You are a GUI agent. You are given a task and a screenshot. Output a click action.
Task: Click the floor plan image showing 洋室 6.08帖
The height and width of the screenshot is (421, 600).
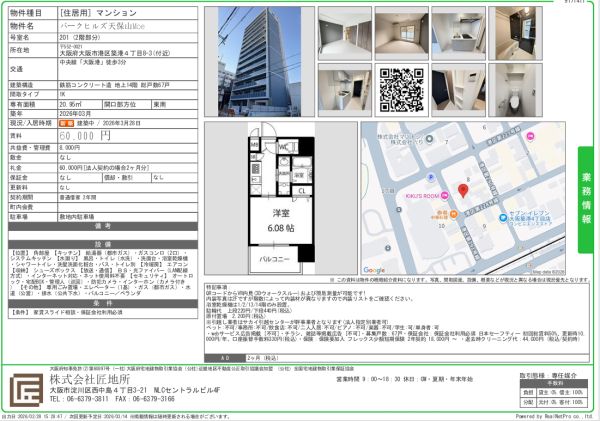281,198
